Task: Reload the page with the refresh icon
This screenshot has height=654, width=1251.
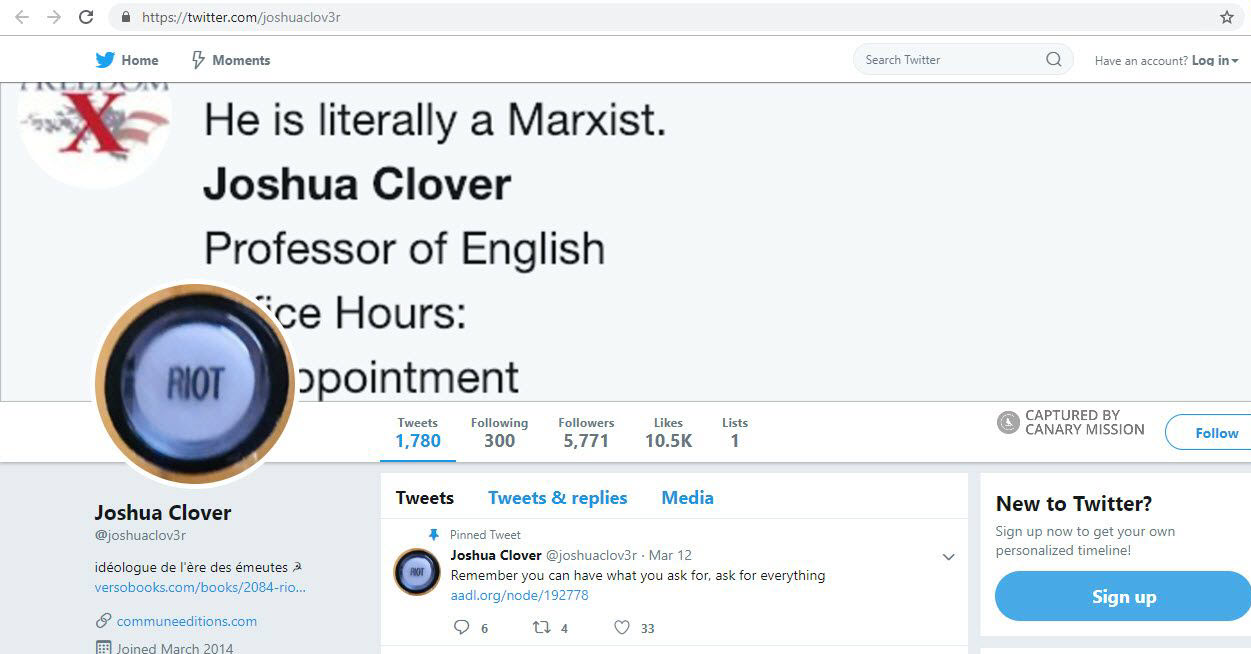Action: point(86,17)
